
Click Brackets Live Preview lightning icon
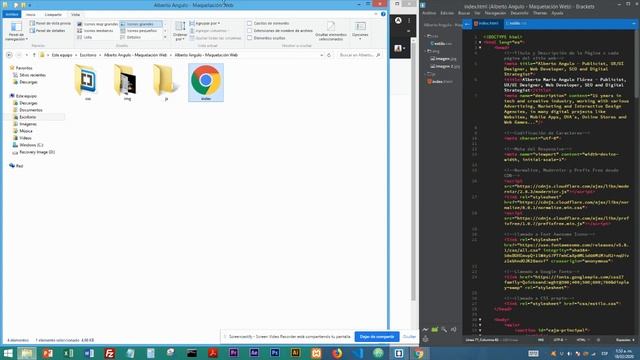tap(425, 329)
